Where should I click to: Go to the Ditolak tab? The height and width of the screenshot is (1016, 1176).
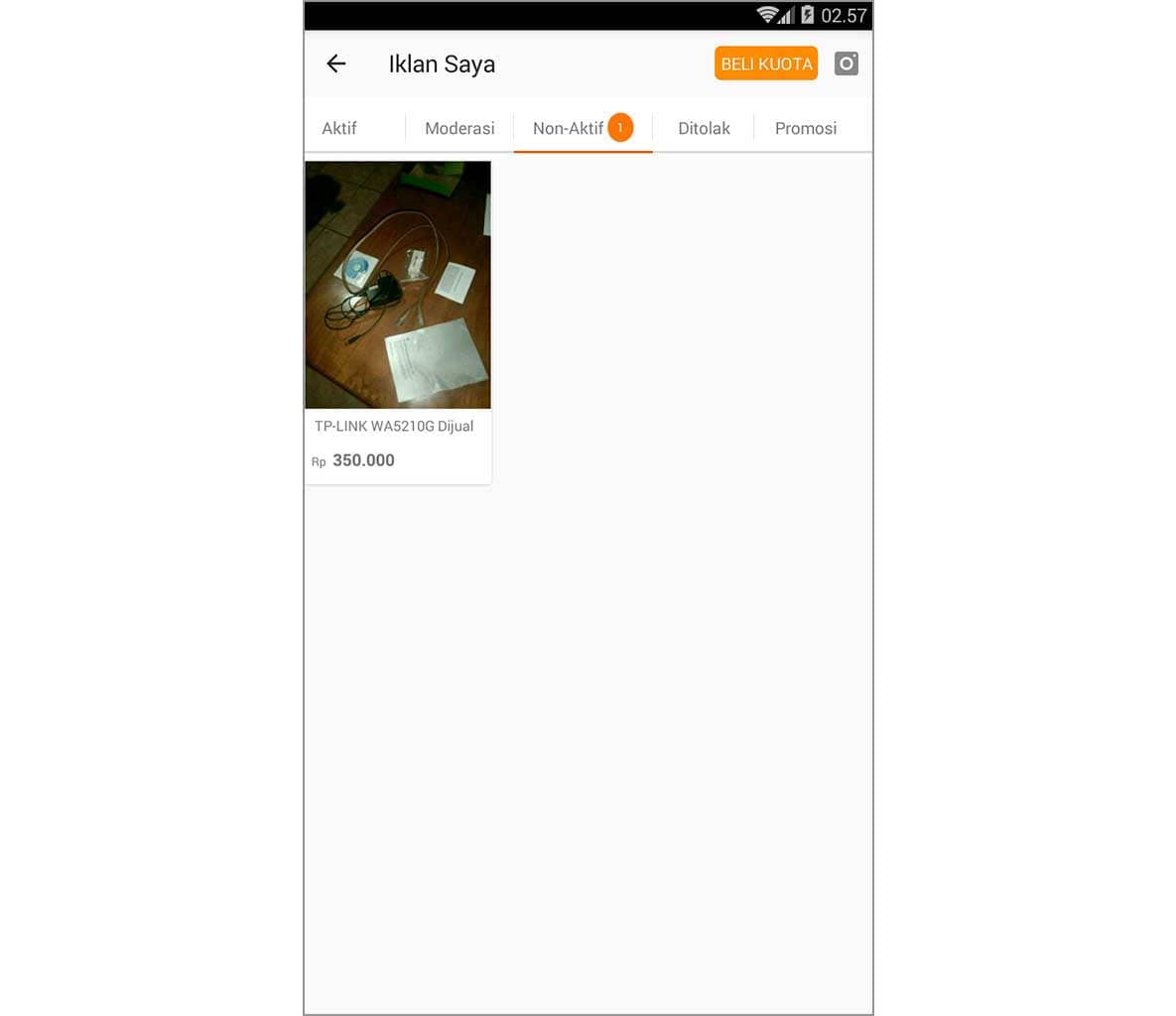(x=704, y=128)
